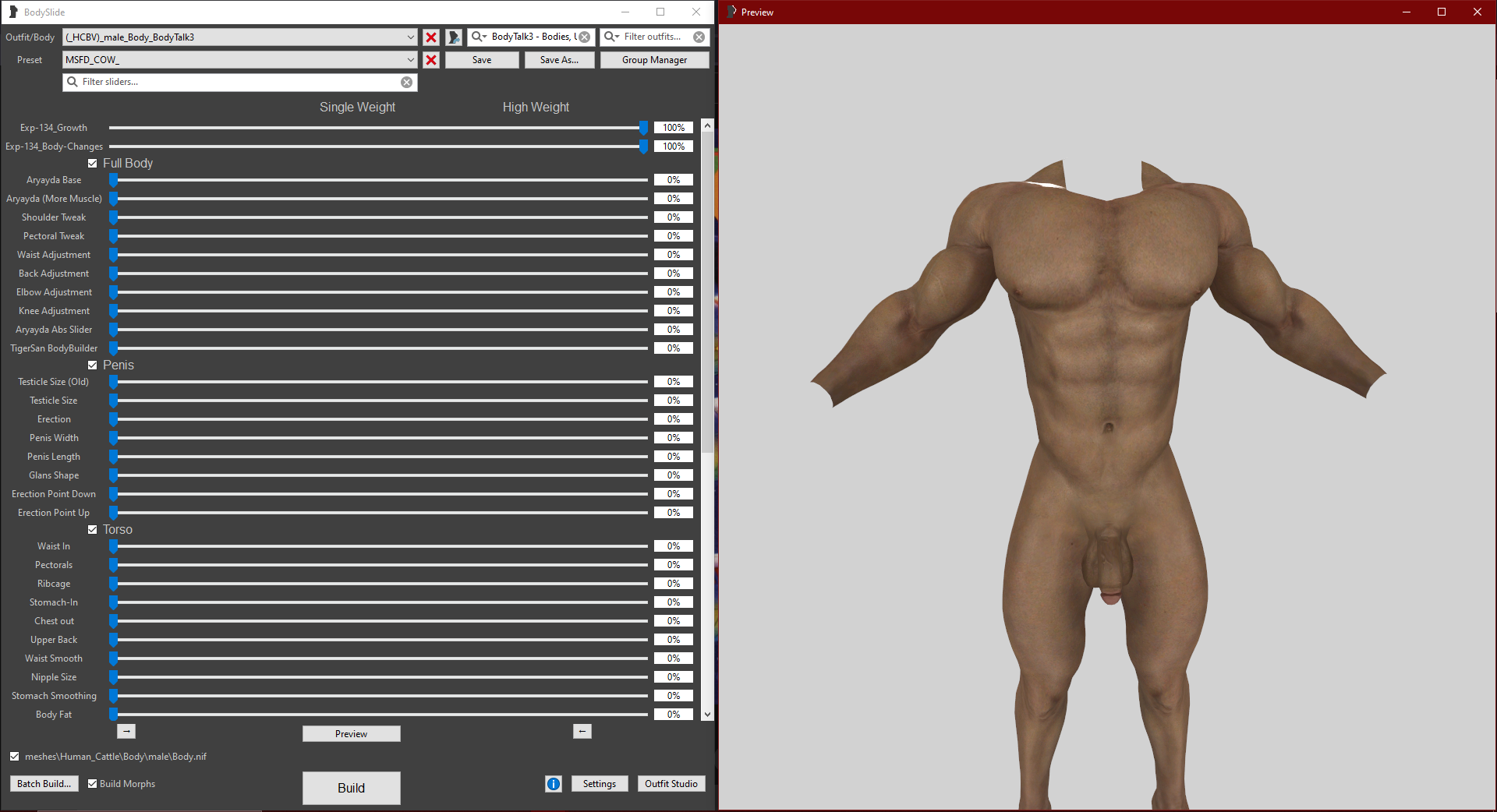Image resolution: width=1497 pixels, height=812 pixels.
Task: Click the magnifier icon in the Filter outfits box
Action: (611, 37)
